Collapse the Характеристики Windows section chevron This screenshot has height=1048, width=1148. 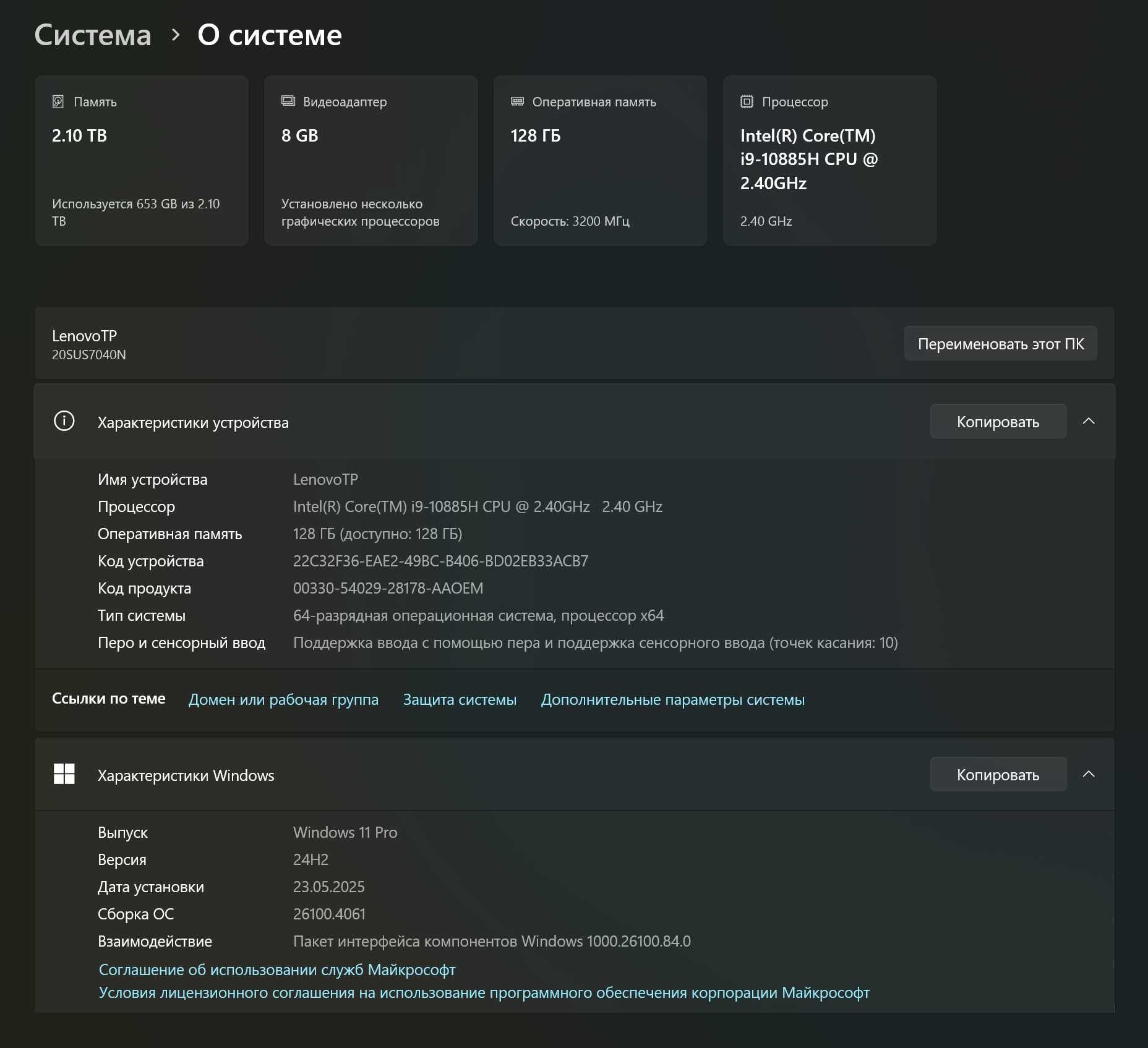click(1089, 774)
